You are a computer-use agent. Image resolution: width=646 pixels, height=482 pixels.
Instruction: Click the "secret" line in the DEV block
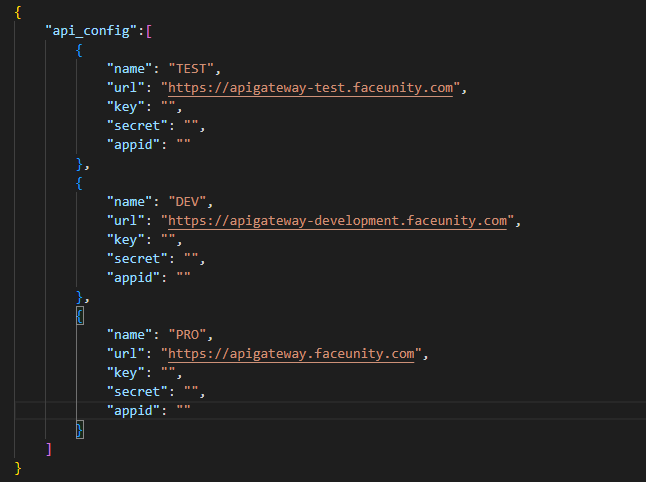(x=156, y=259)
